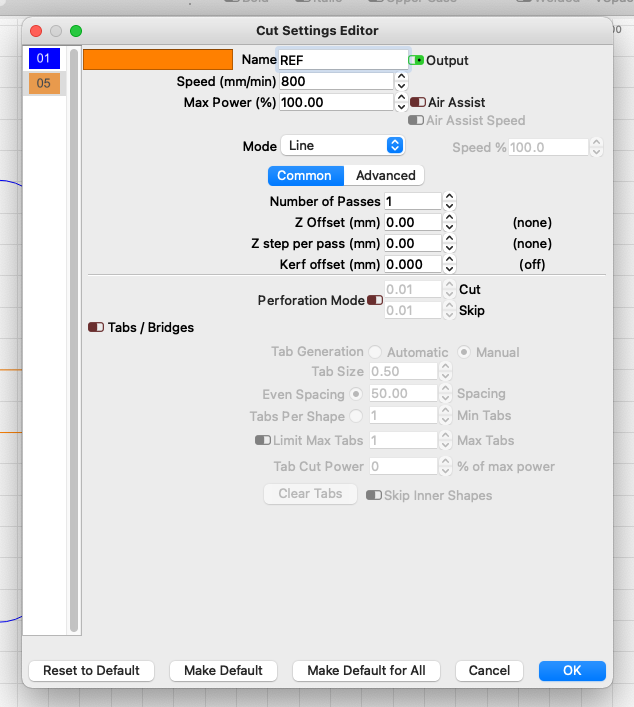Select layer 05 in the layer list

pos(44,83)
